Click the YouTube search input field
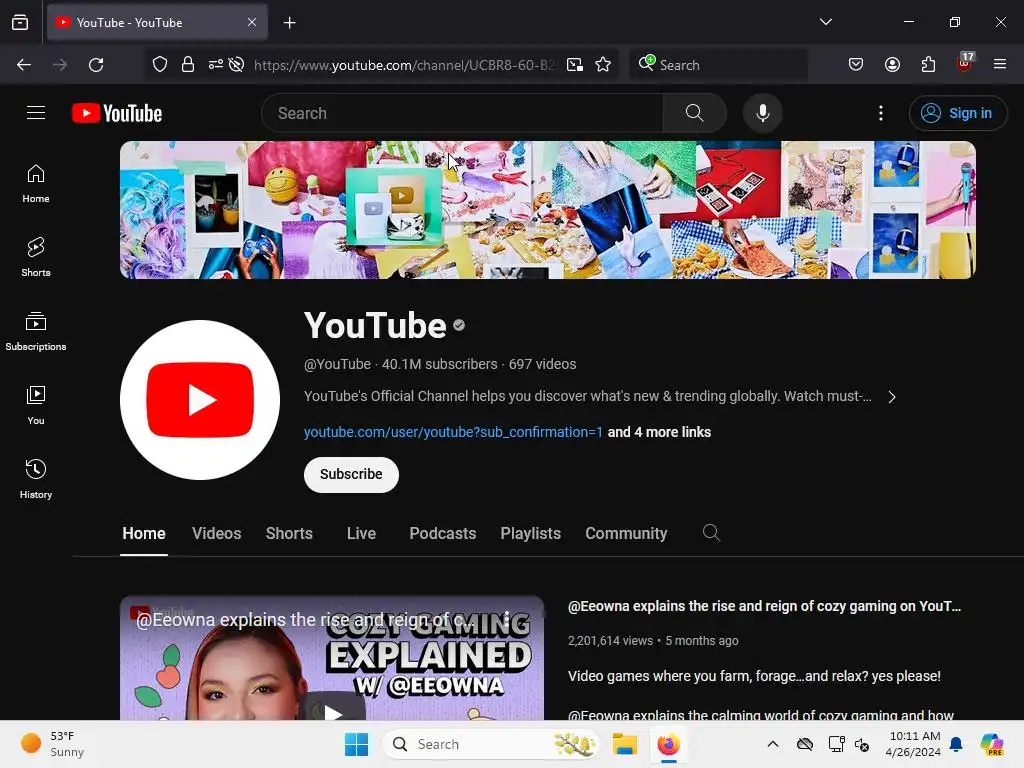The image size is (1024, 768). 462,113
